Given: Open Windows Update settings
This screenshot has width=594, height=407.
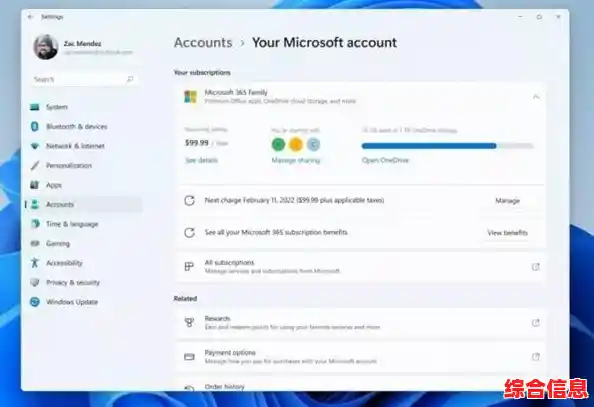Looking at the screenshot, I should (x=84, y=302).
